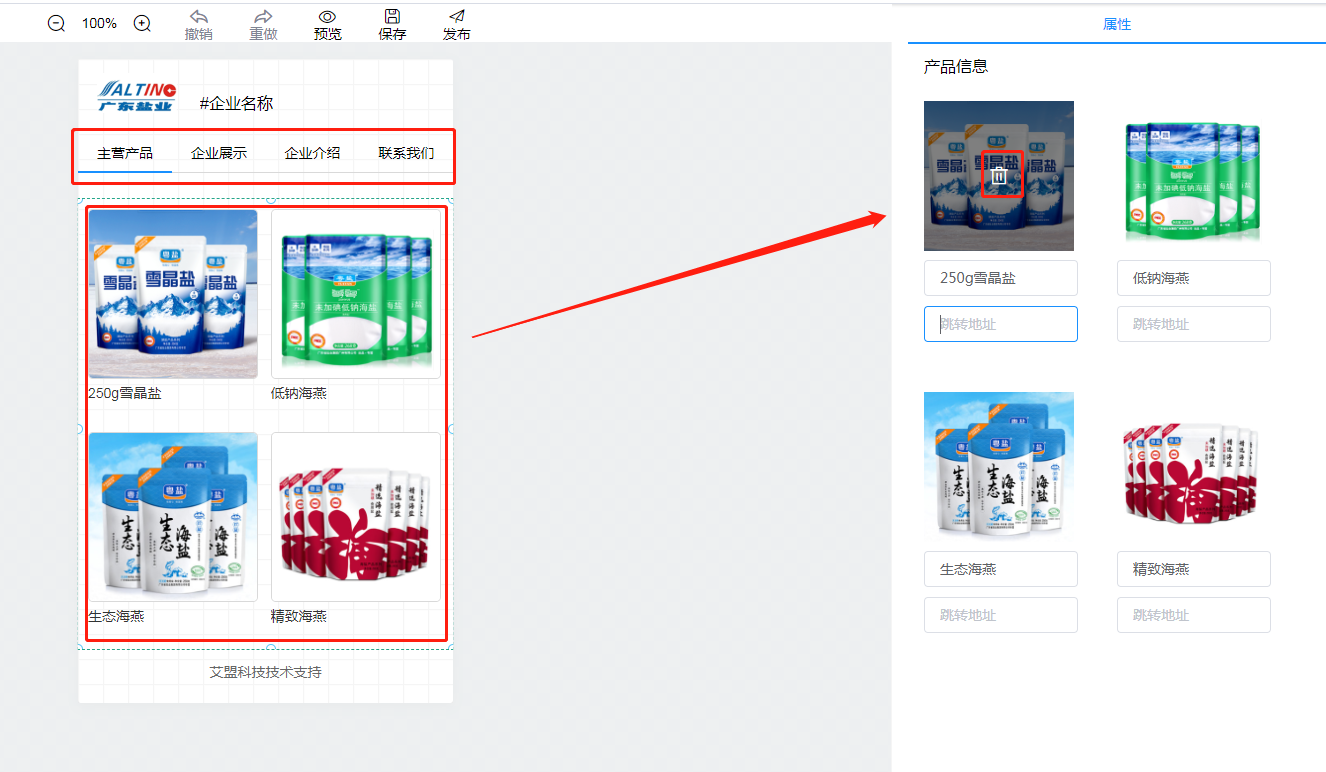Click the #企业名称 header text
The height and width of the screenshot is (772, 1326).
(236, 103)
